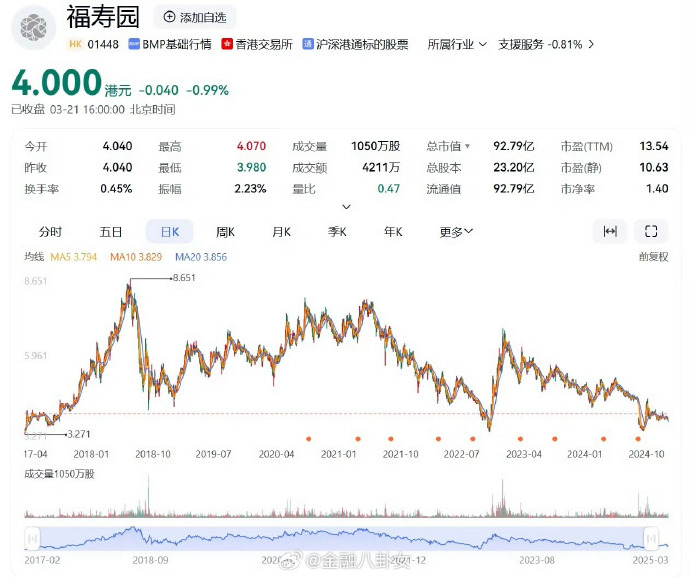Screen dimensions: 690x577
Task: Click the 量比 value 0.47
Action: coord(389,188)
